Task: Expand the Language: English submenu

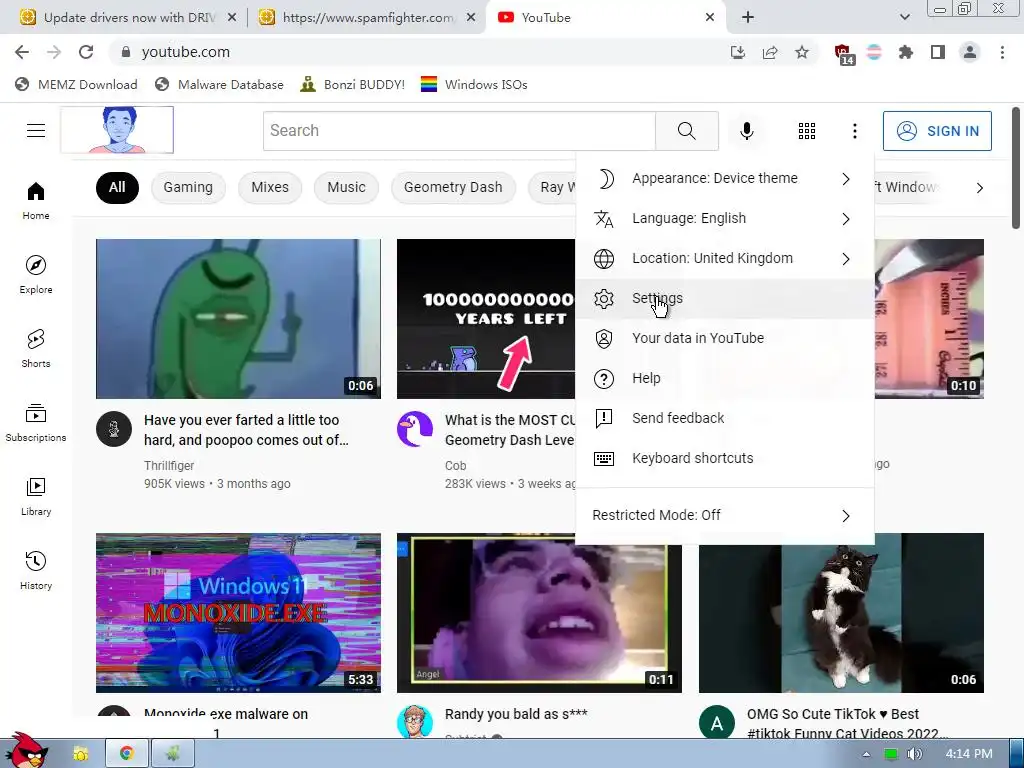Action: tap(724, 218)
